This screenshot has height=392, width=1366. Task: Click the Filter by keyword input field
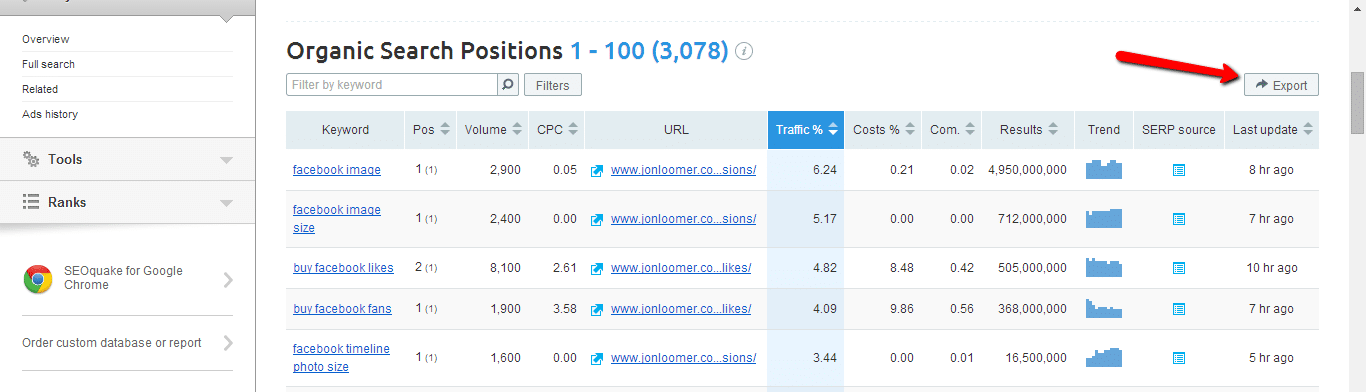click(x=392, y=85)
